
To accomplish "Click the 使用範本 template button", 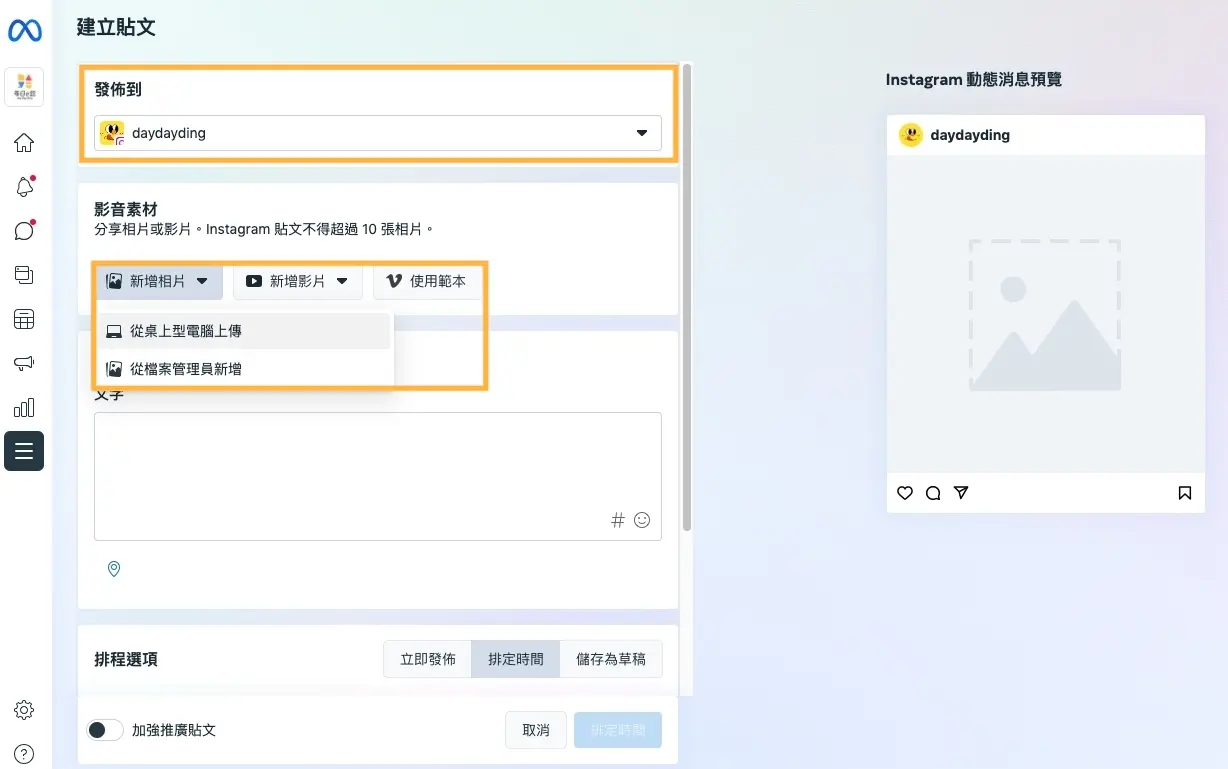I will tap(427, 282).
